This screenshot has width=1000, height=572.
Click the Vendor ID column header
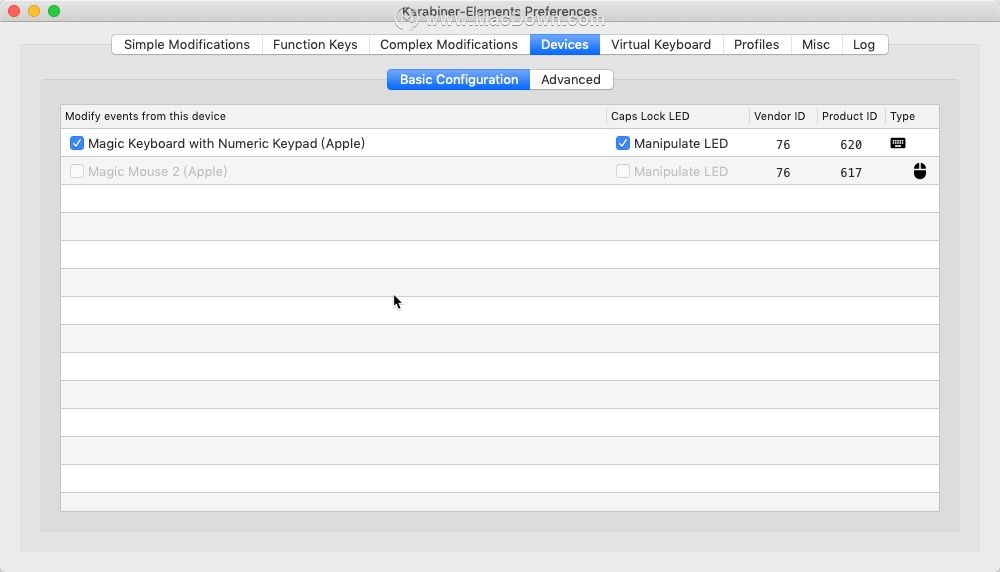[783, 116]
